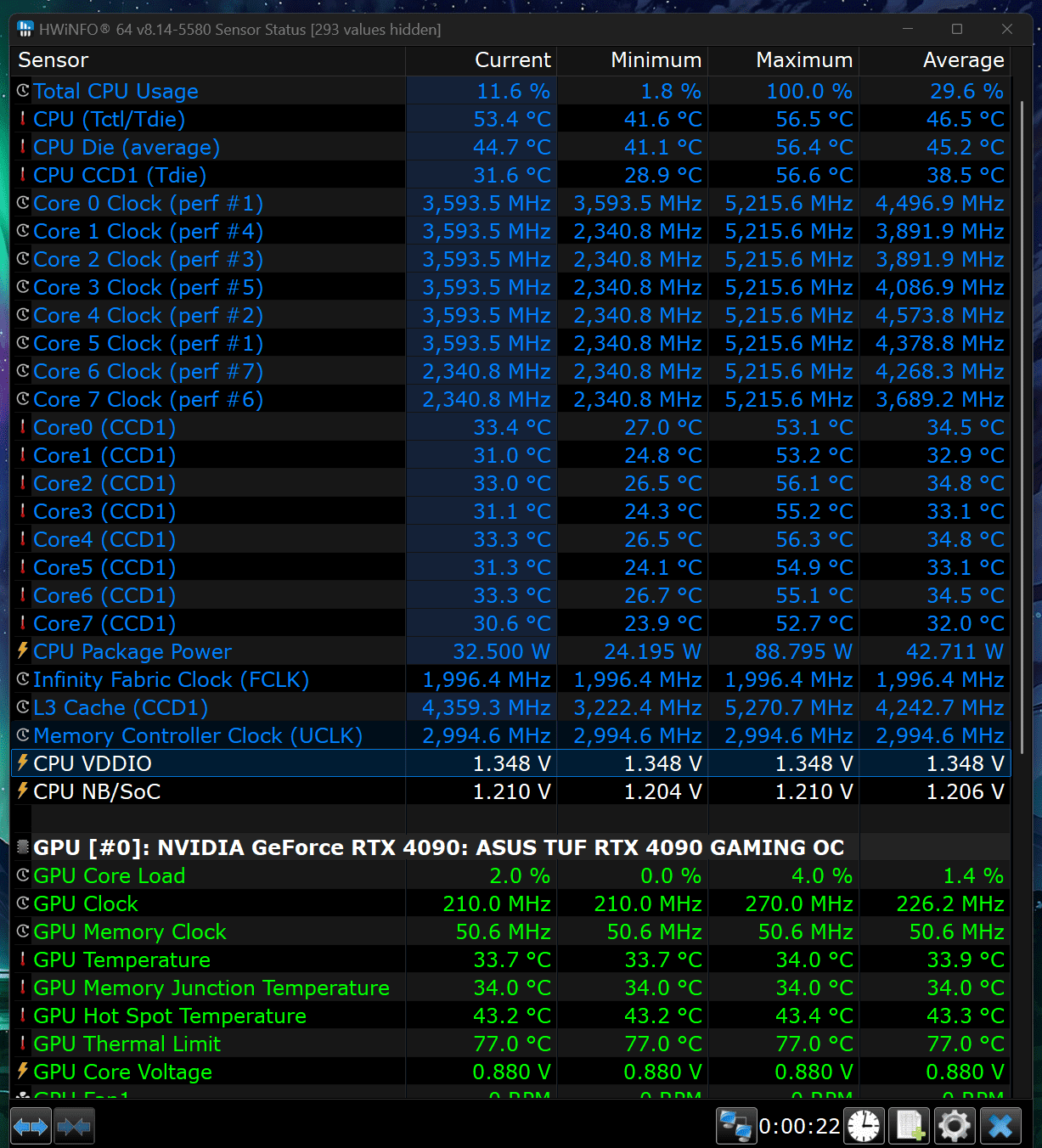Close sensor window with blue X button
The width and height of the screenshot is (1042, 1148).
(1000, 1127)
